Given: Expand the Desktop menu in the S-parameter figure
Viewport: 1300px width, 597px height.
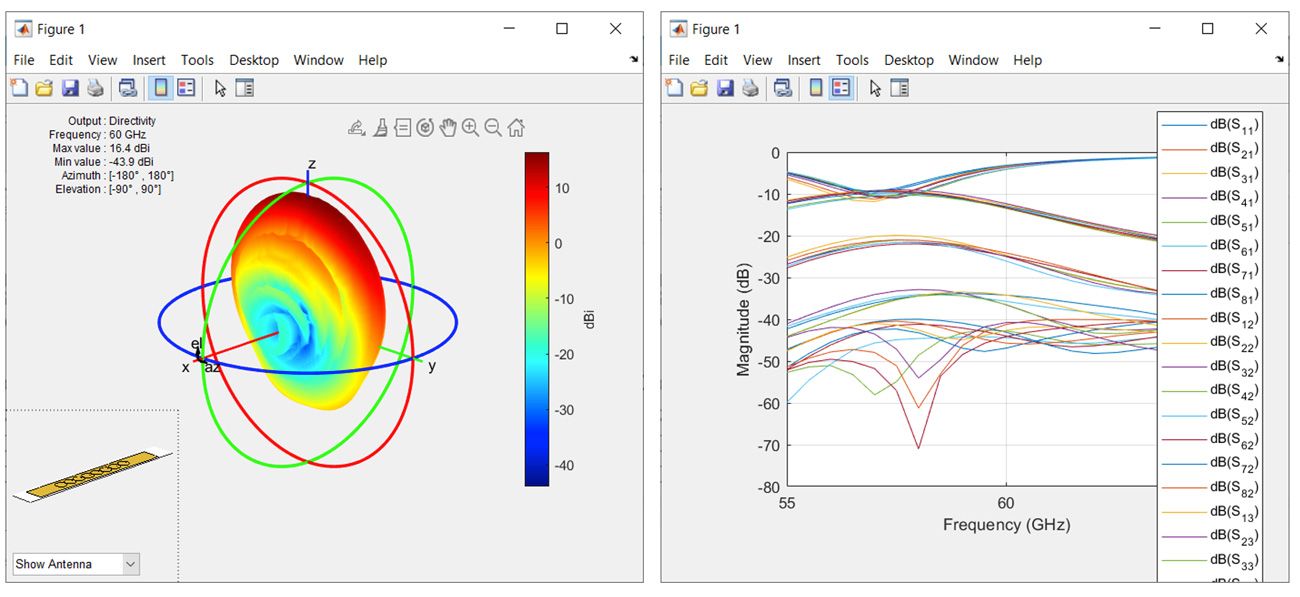Looking at the screenshot, I should (909, 60).
